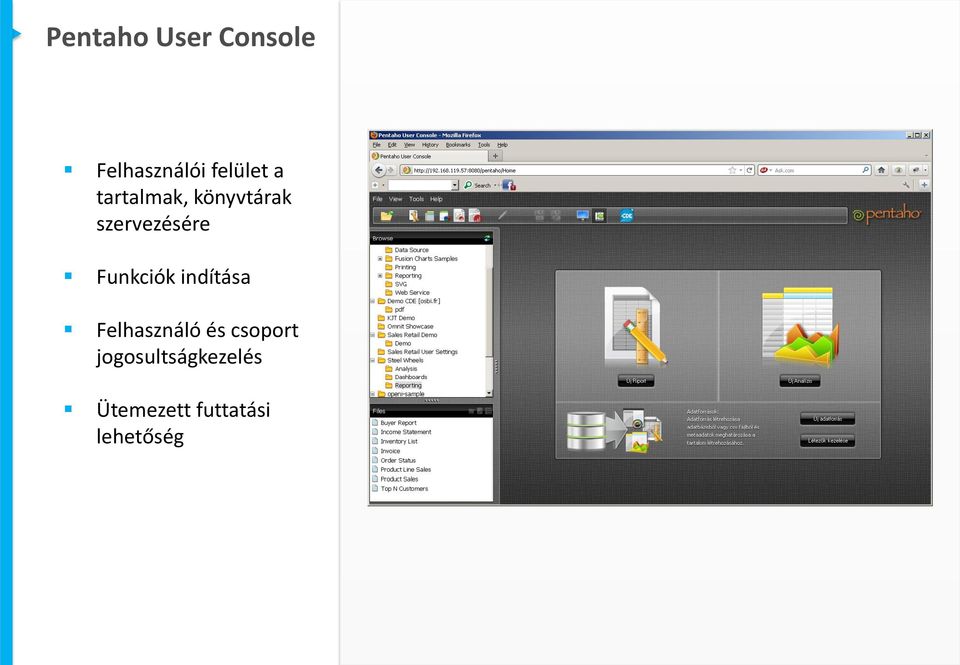This screenshot has width=960, height=665.
Task: Open the toolbar search combo box dropdown arrow
Action: [455, 185]
